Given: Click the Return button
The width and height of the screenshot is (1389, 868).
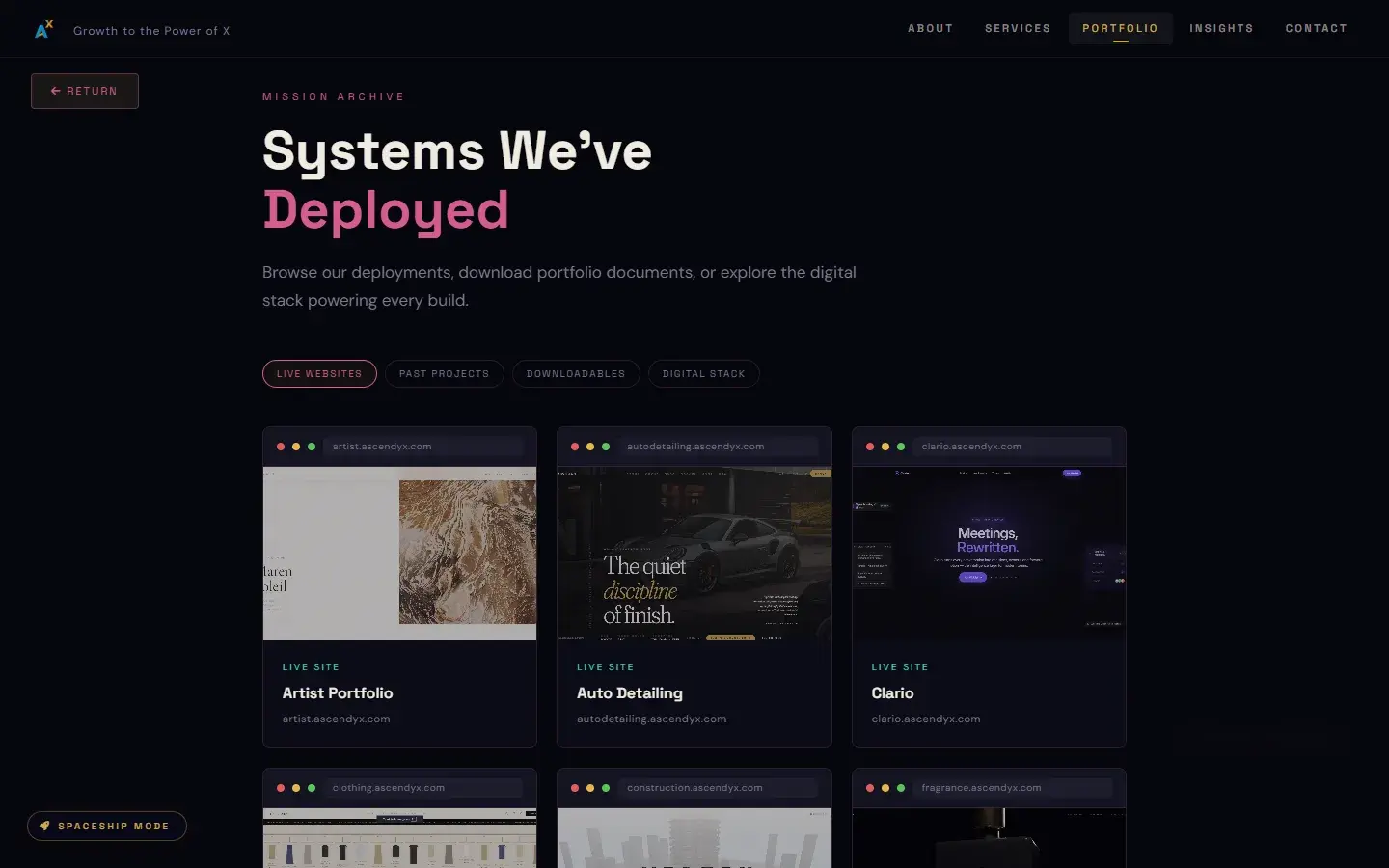Looking at the screenshot, I should tap(85, 91).
